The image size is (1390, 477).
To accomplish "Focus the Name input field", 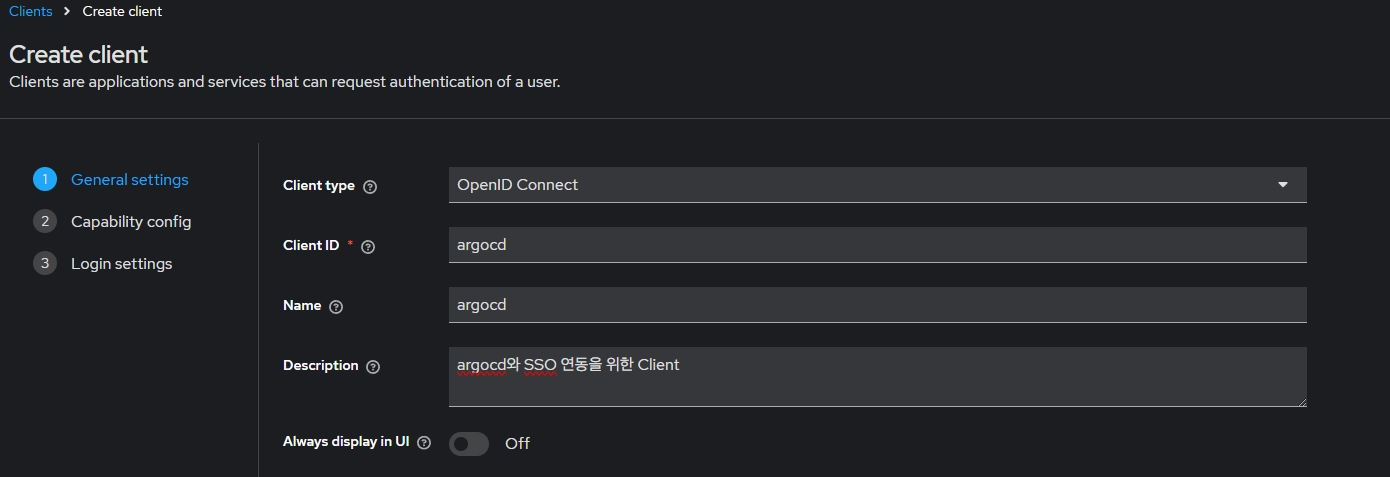I will pyautogui.click(x=877, y=305).
